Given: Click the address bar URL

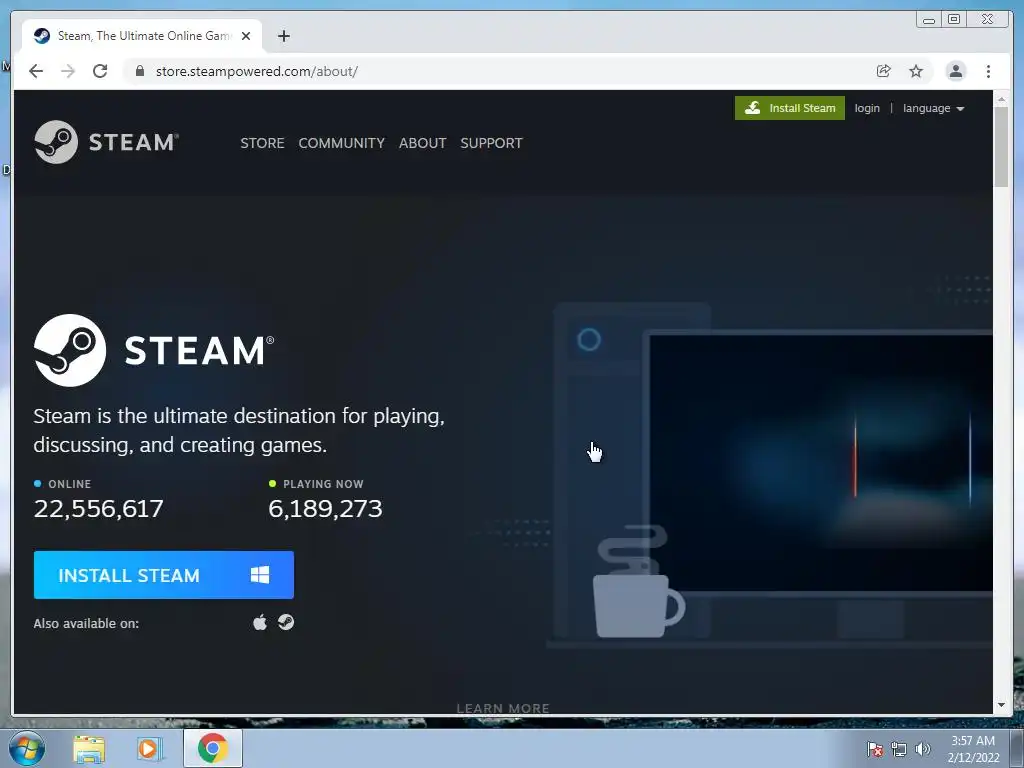Looking at the screenshot, I should click(257, 71).
